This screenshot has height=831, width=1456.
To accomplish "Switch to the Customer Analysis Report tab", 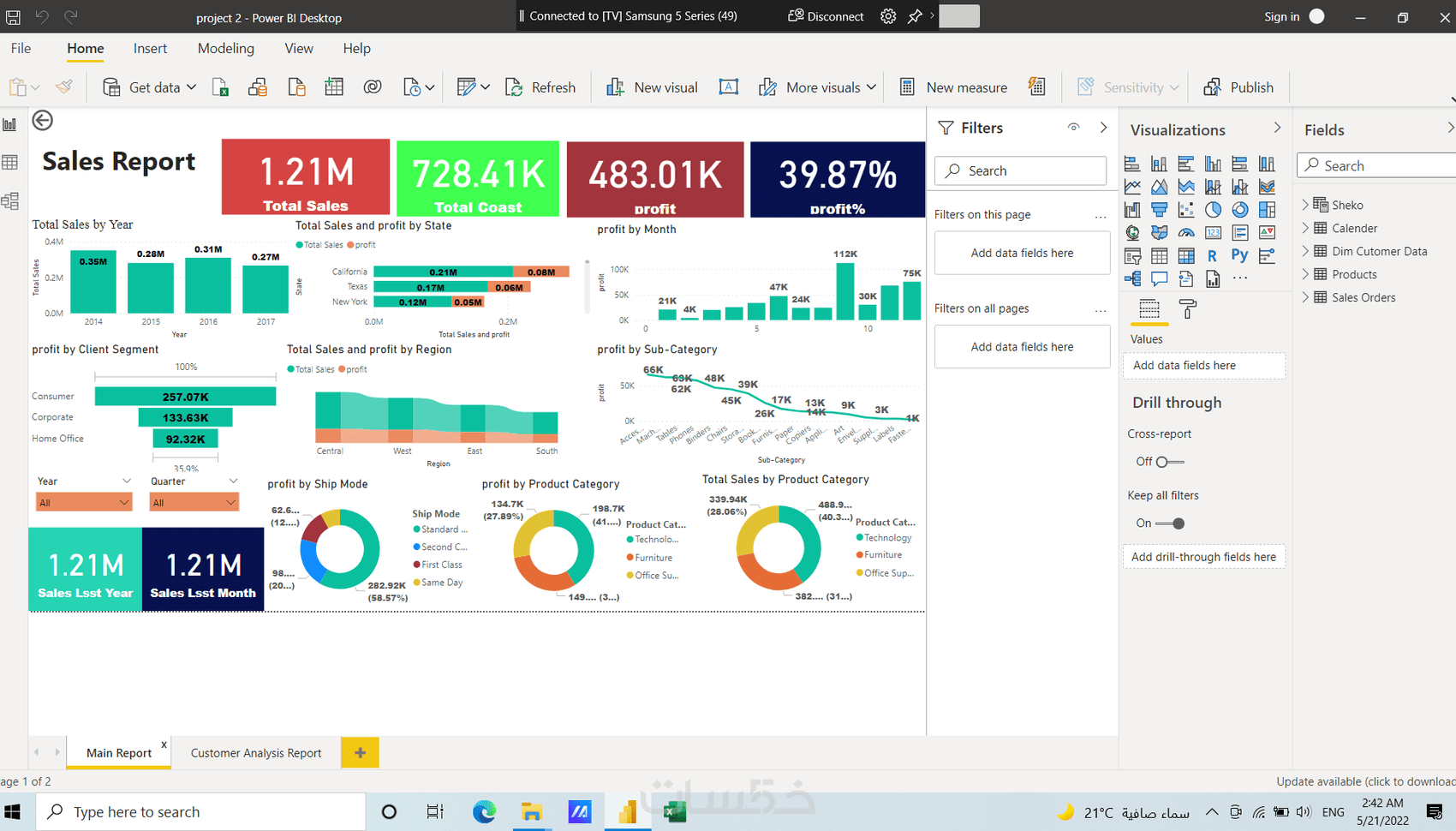I will point(255,752).
